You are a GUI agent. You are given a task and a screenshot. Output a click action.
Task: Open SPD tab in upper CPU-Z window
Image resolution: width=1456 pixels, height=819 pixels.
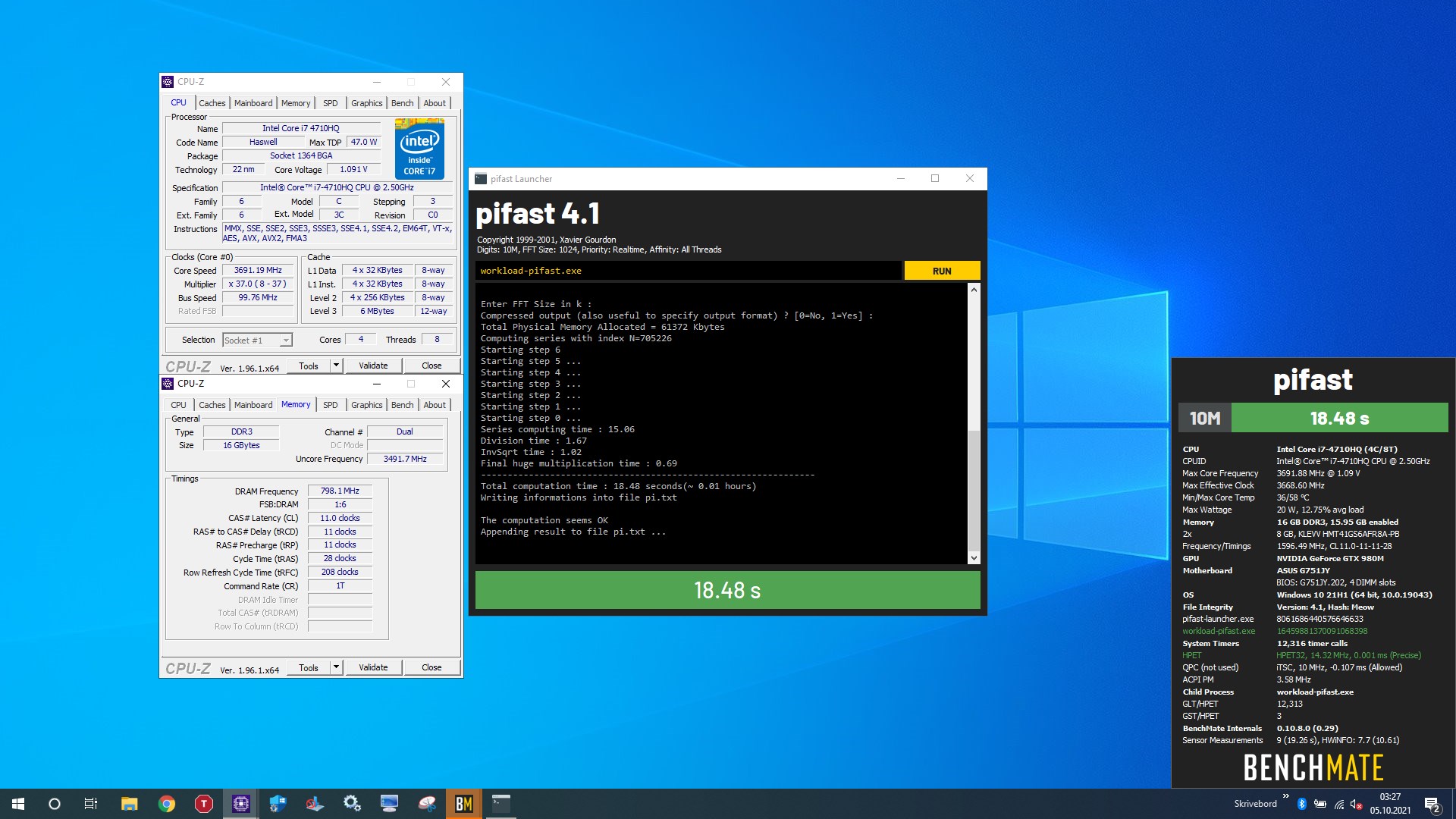tap(331, 103)
